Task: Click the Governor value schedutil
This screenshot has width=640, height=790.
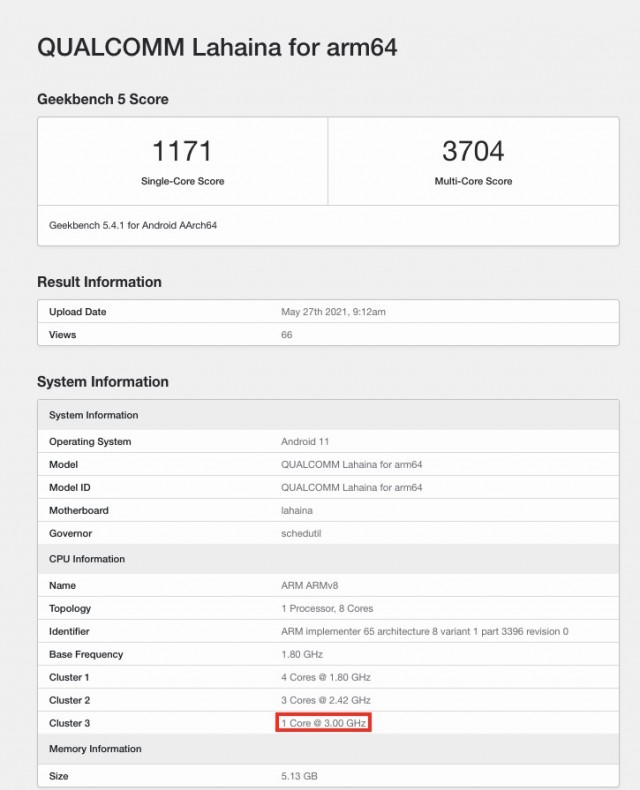Action: 301,534
